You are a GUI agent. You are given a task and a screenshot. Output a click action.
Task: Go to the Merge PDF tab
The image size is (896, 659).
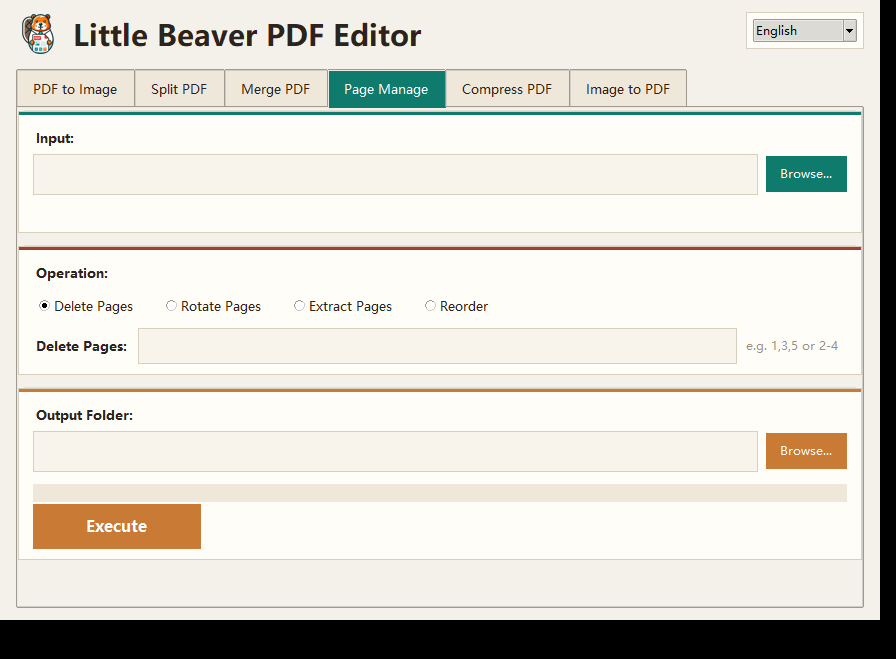[275, 89]
